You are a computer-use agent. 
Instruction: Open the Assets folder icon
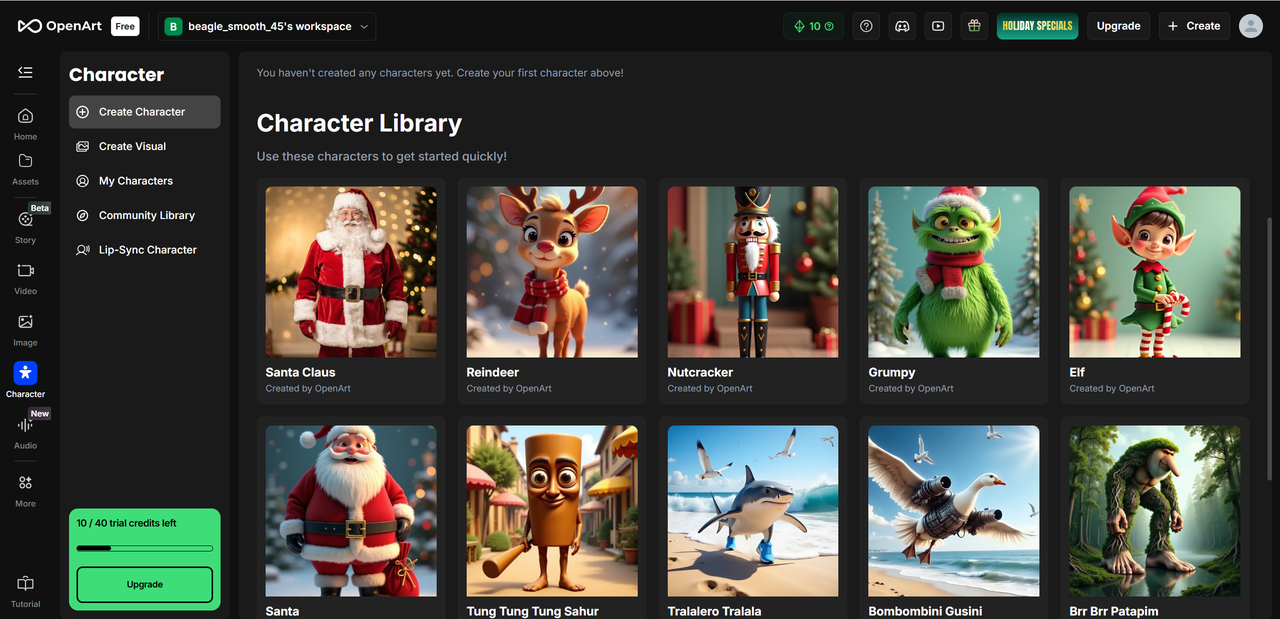tap(25, 161)
